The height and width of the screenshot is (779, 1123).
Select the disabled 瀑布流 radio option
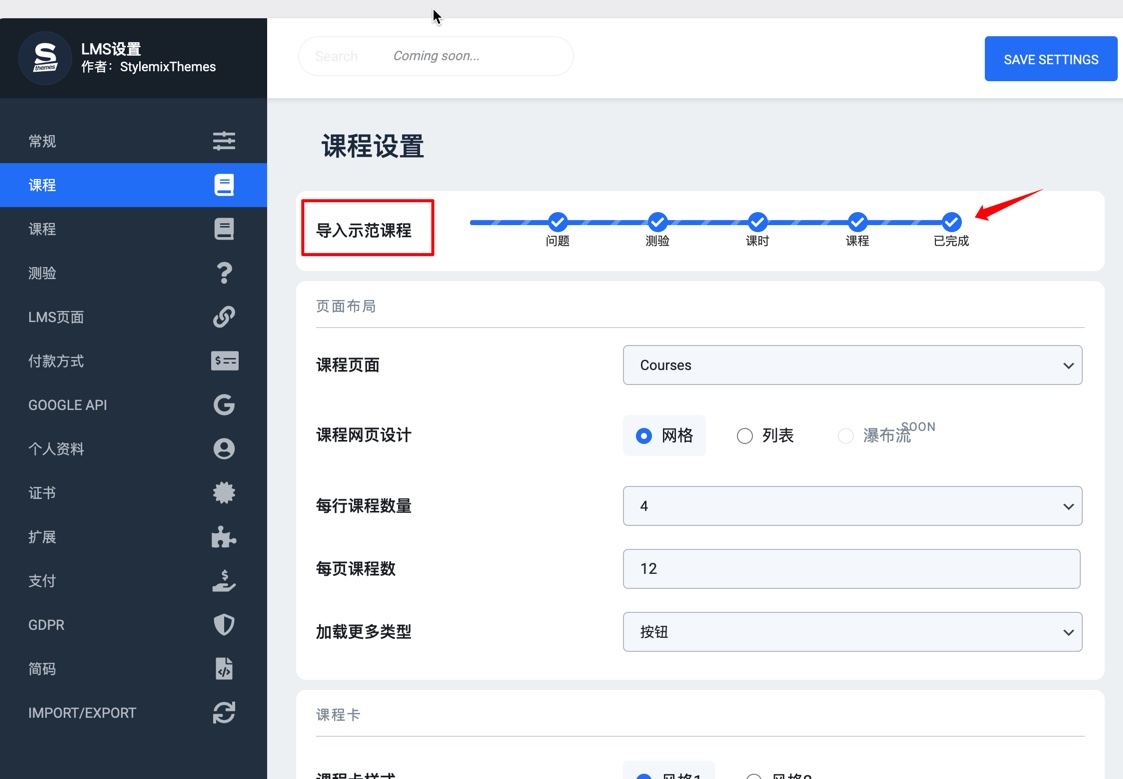click(x=846, y=435)
